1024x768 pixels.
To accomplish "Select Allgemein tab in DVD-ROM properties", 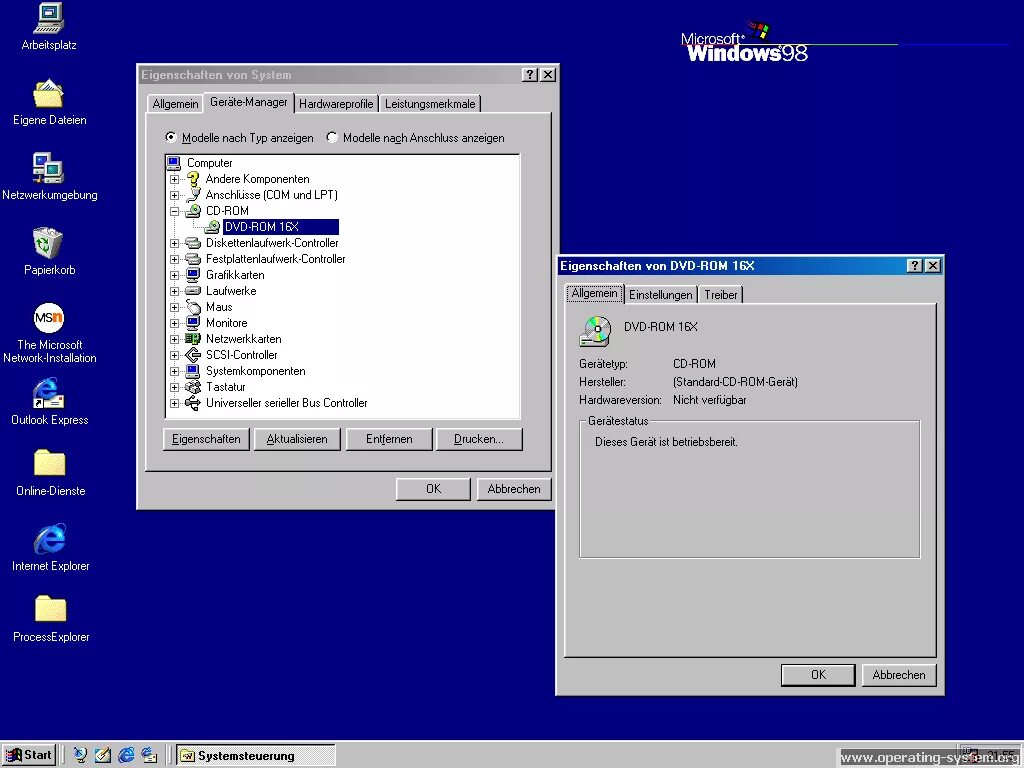I will pyautogui.click(x=594, y=293).
